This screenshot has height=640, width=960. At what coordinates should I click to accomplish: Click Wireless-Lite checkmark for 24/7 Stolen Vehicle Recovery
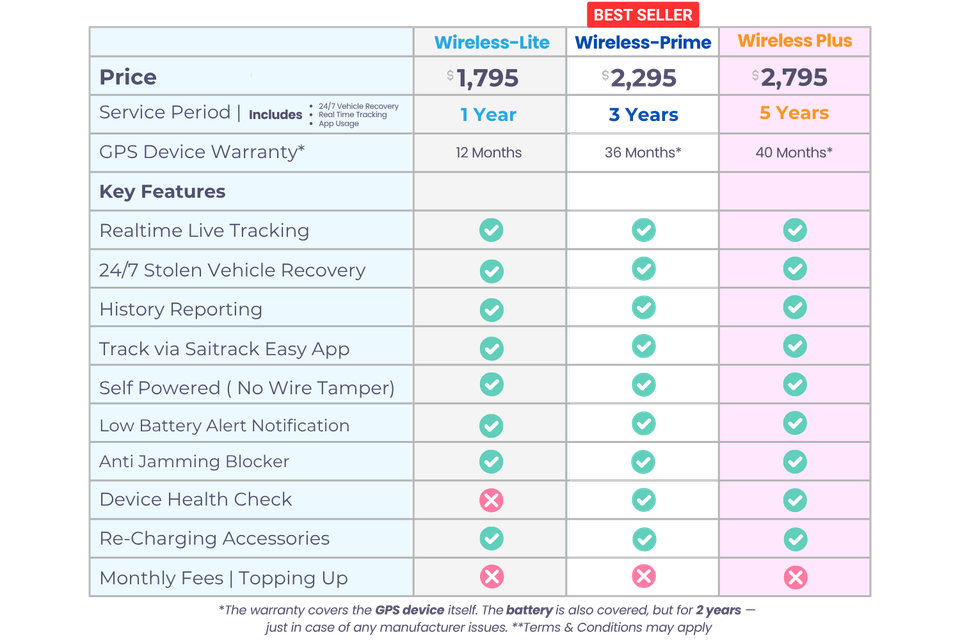click(x=491, y=271)
